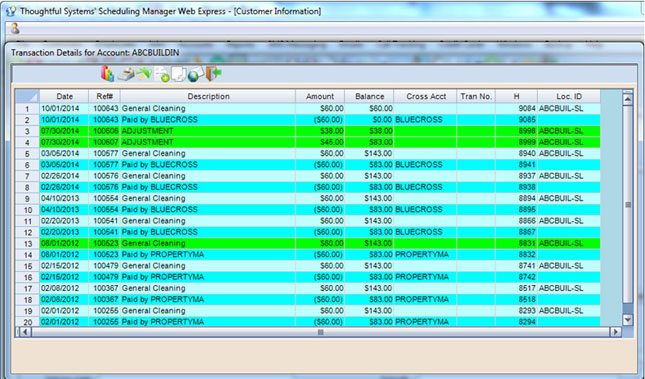
Task: Click Ref# 100479 in row 15
Action: [x=106, y=266]
